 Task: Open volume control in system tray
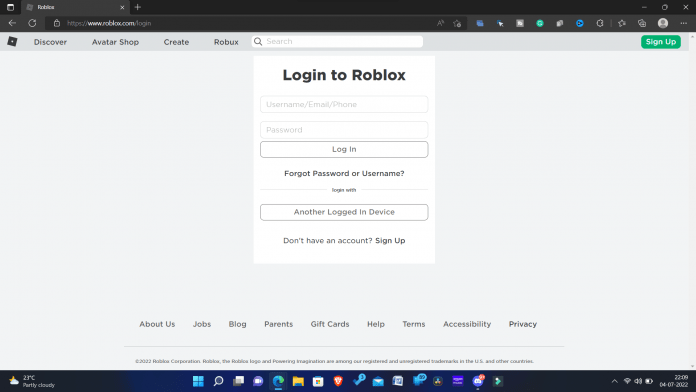638,381
